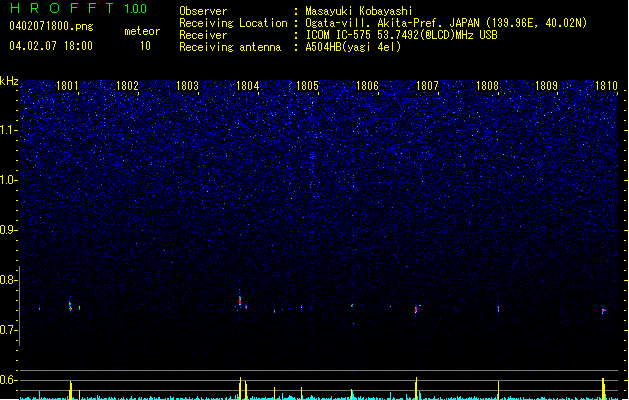Click the 1802 time marker

127,86
